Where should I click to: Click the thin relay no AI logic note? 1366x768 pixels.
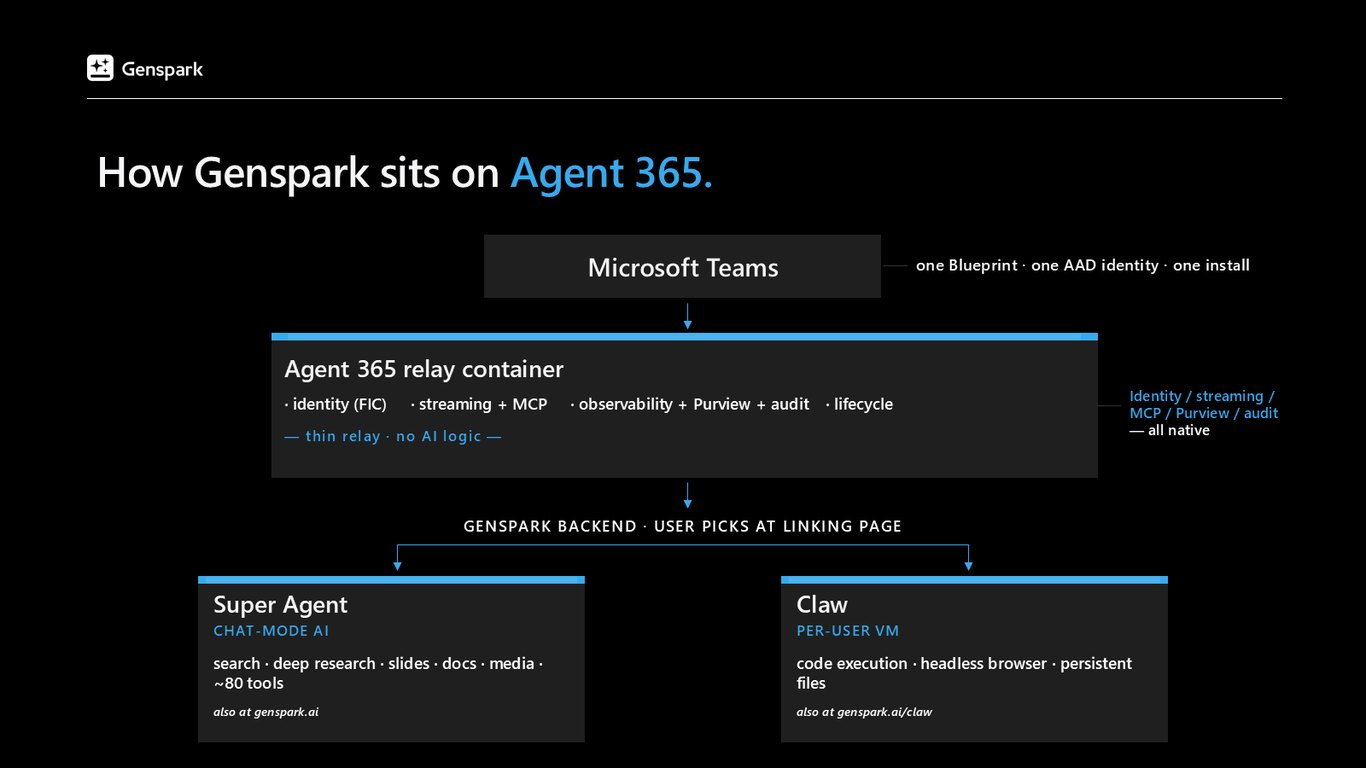[393, 436]
